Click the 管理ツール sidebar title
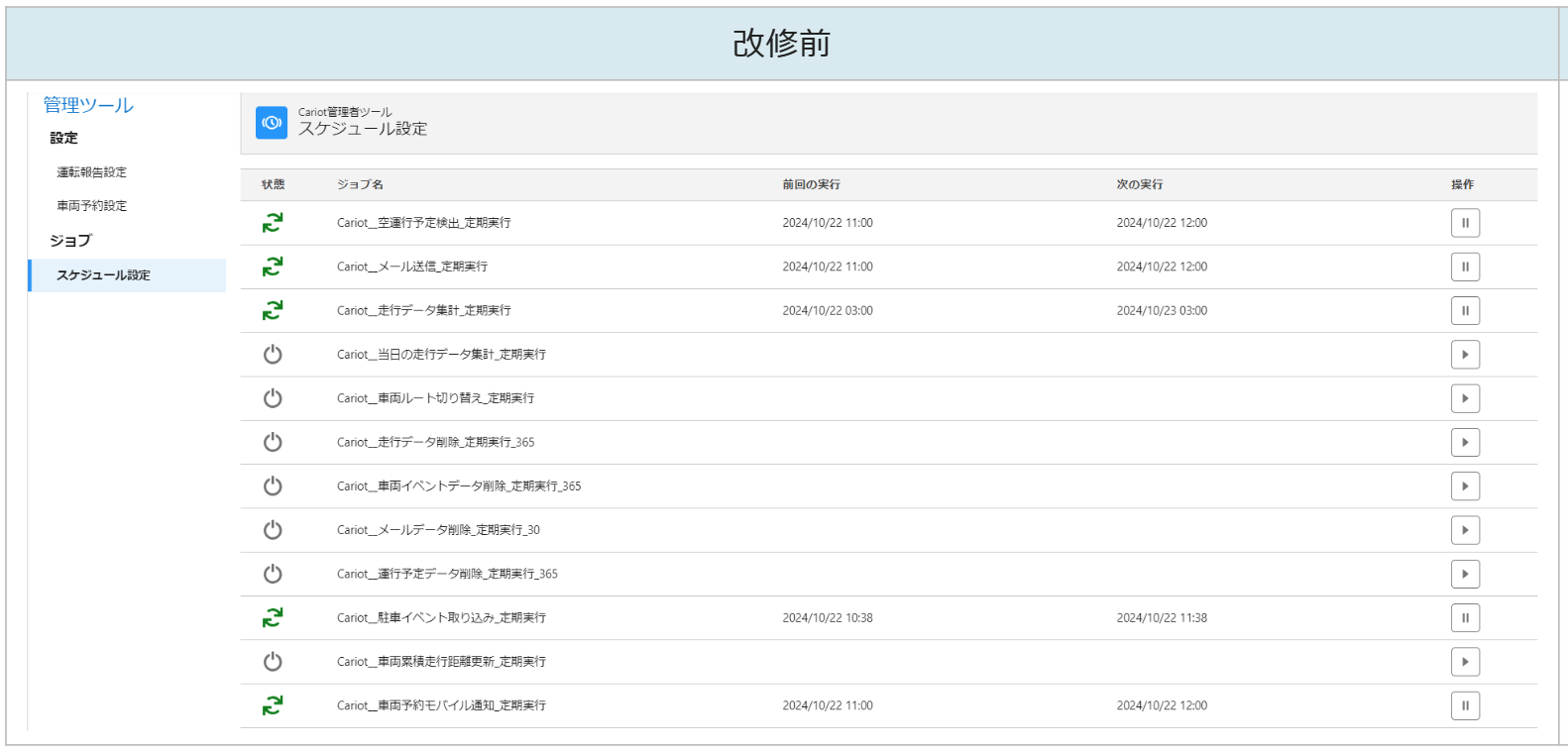The height and width of the screenshot is (754, 1568). (88, 105)
